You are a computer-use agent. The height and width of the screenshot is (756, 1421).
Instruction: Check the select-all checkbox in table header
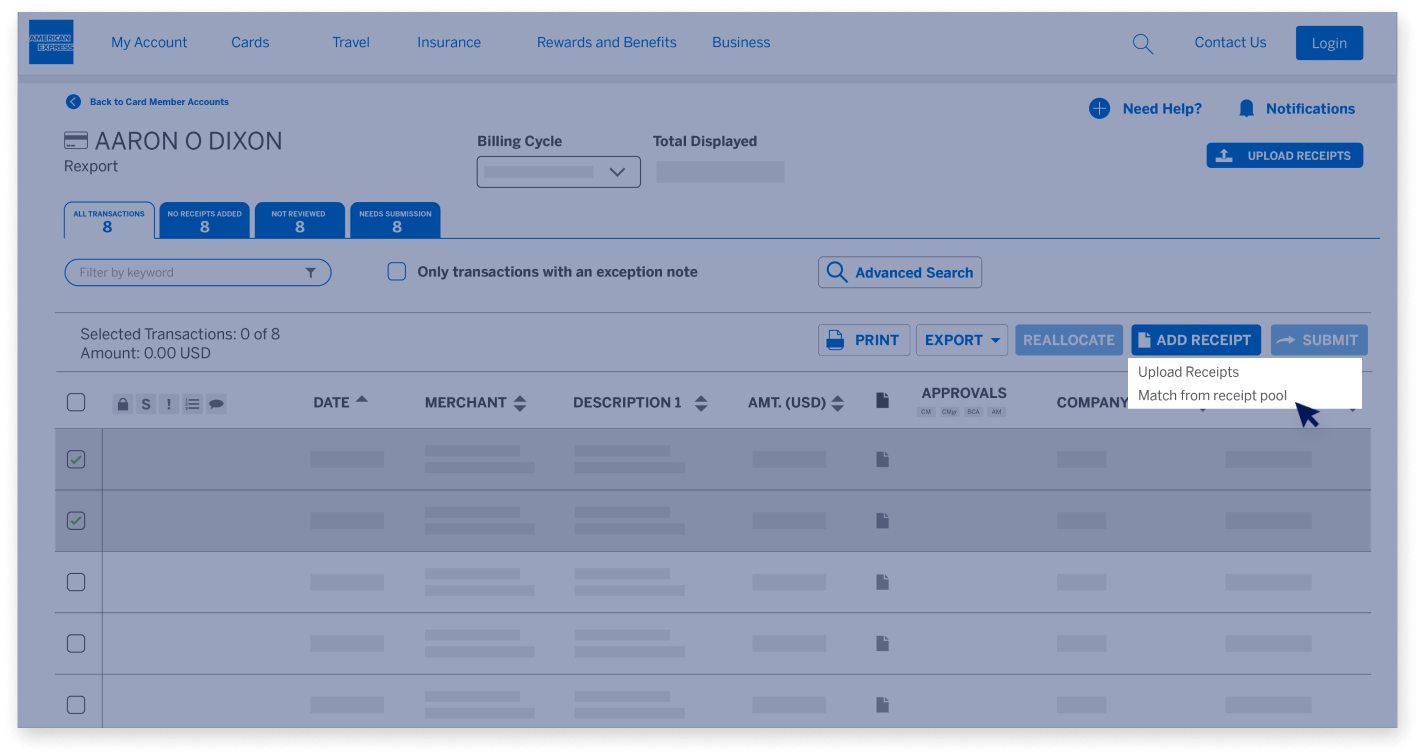(76, 402)
